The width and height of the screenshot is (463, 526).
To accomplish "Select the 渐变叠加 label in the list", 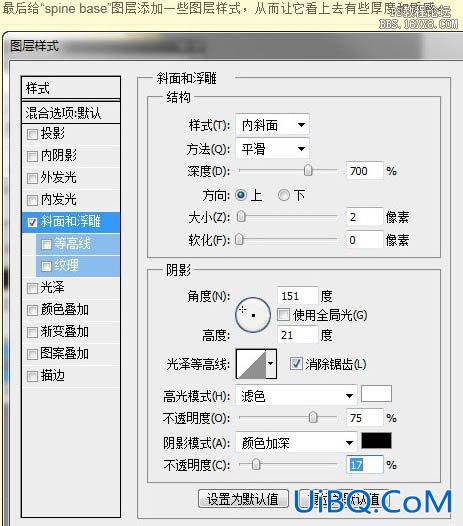I will [65, 331].
